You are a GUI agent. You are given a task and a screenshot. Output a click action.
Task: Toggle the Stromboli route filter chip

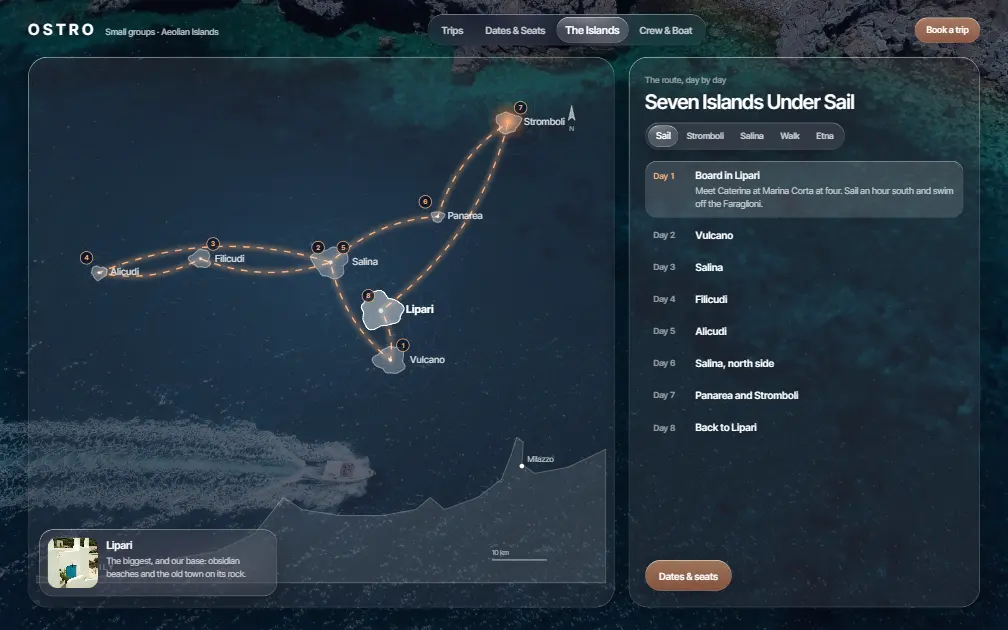coord(705,136)
